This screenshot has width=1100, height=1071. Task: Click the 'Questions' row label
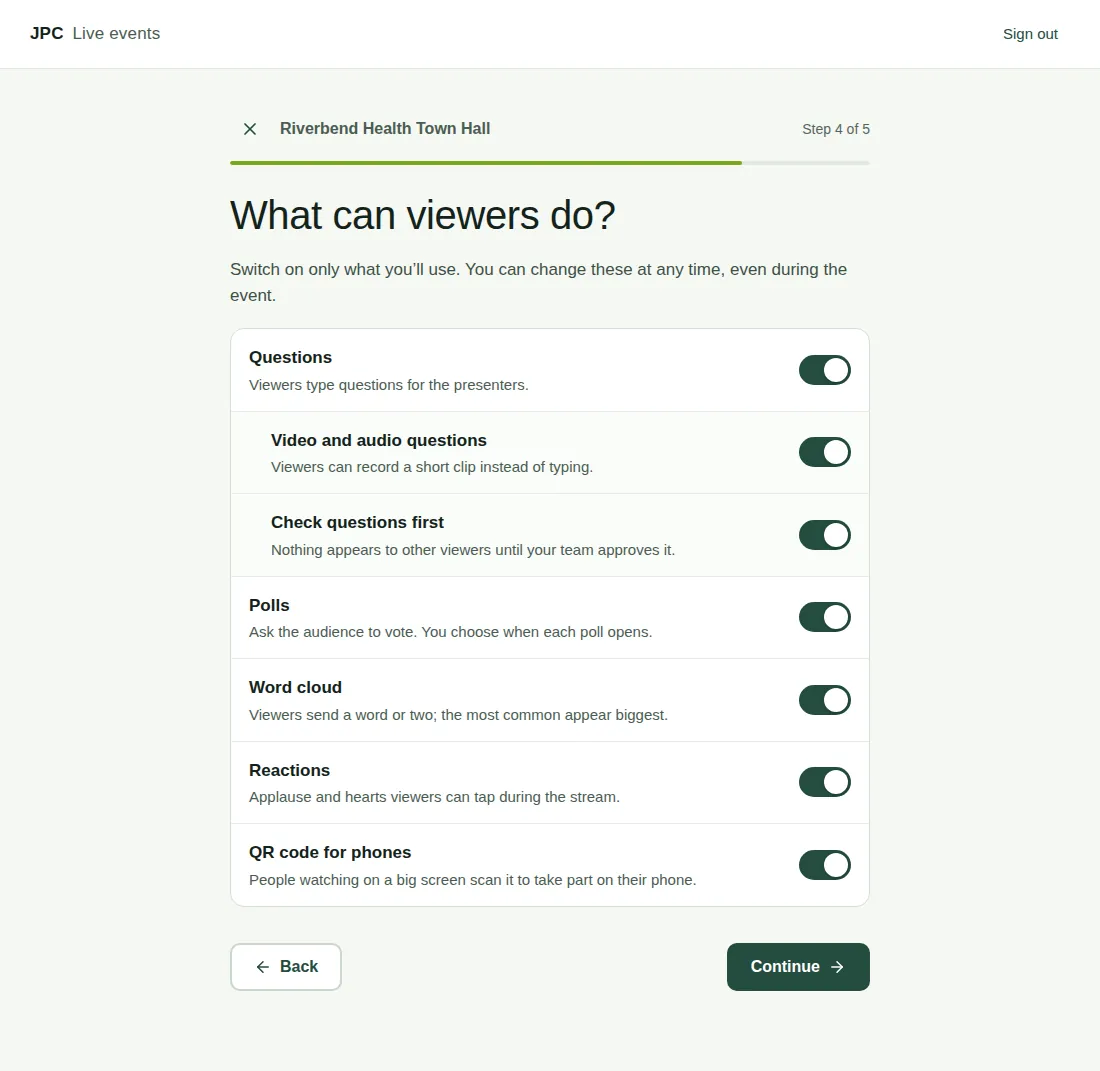(x=290, y=357)
